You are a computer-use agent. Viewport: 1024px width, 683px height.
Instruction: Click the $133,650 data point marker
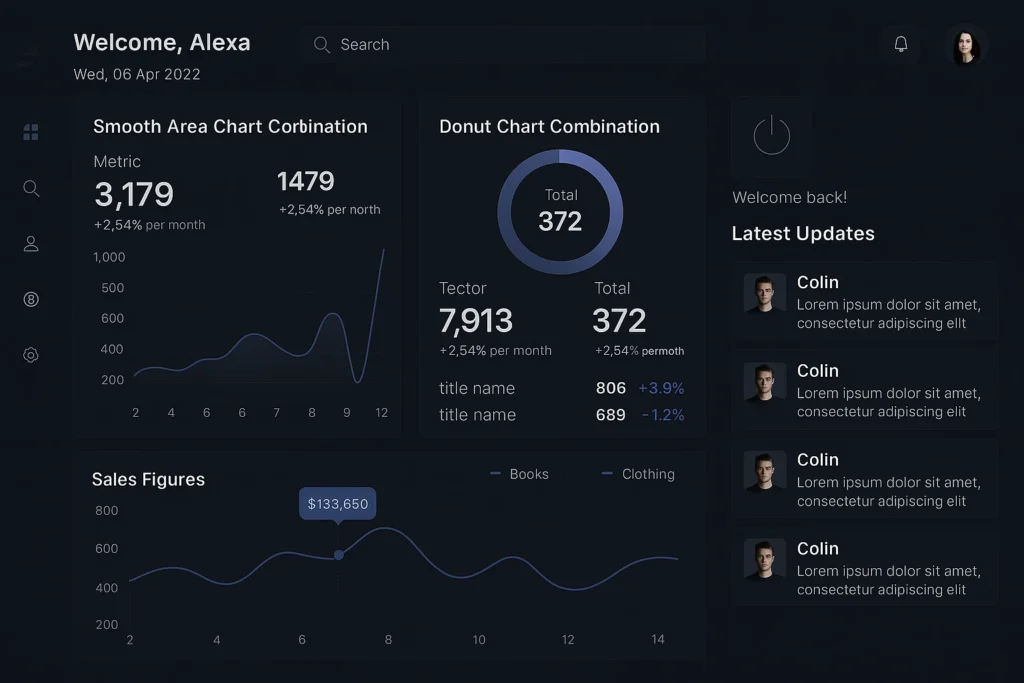(338, 554)
